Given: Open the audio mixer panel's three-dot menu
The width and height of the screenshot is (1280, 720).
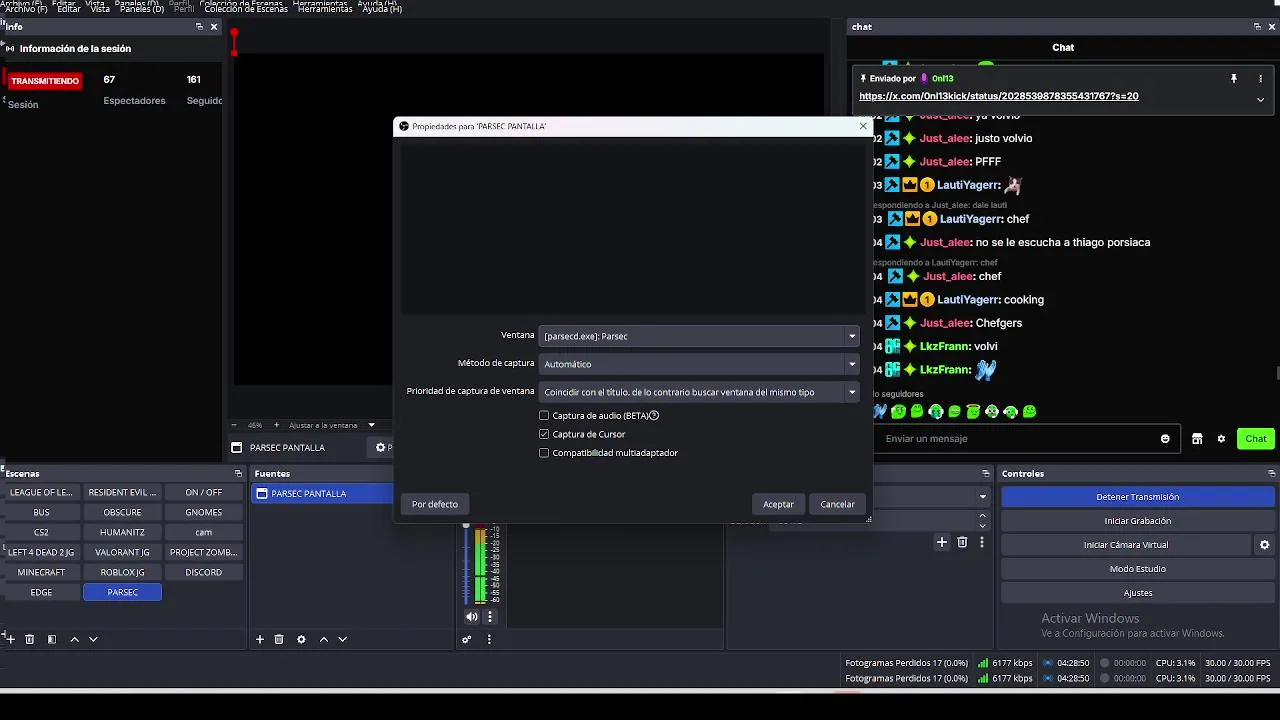Looking at the screenshot, I should [489, 639].
